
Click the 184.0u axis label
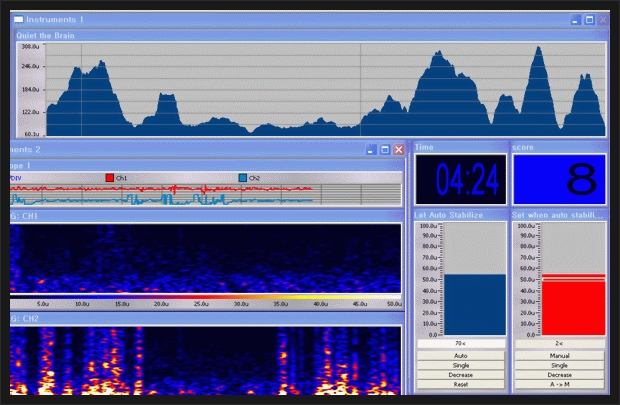tap(30, 89)
